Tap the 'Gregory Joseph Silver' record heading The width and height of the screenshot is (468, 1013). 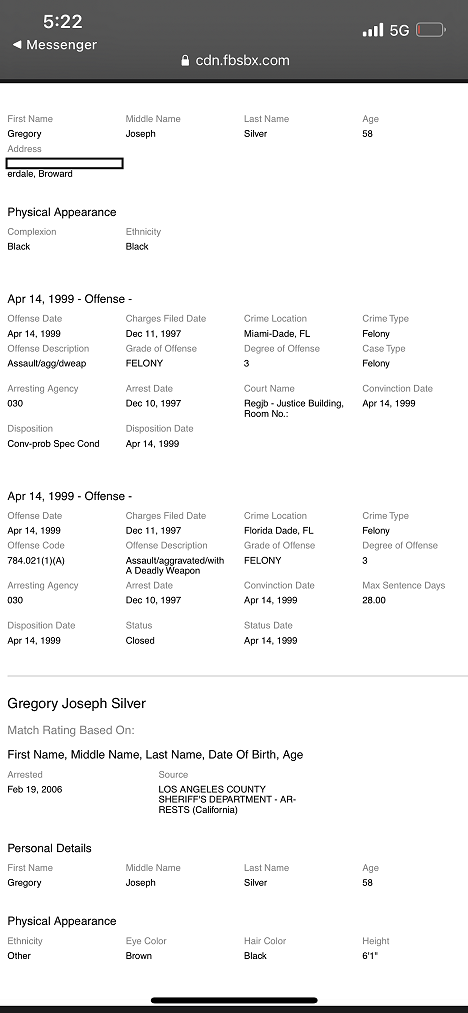[76, 704]
